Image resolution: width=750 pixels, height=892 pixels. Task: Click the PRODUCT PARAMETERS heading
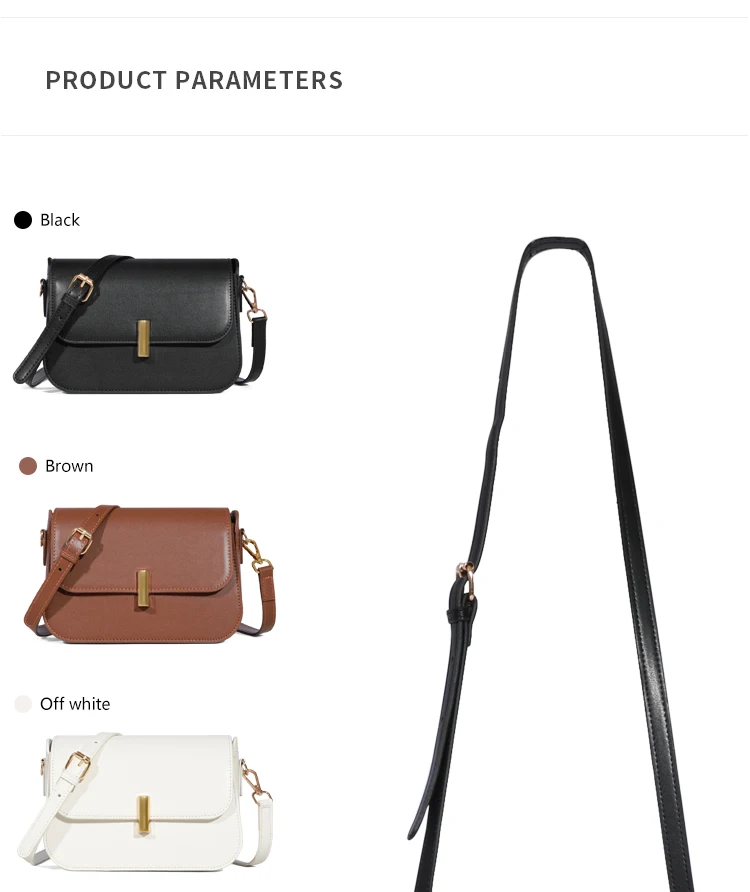(x=194, y=80)
